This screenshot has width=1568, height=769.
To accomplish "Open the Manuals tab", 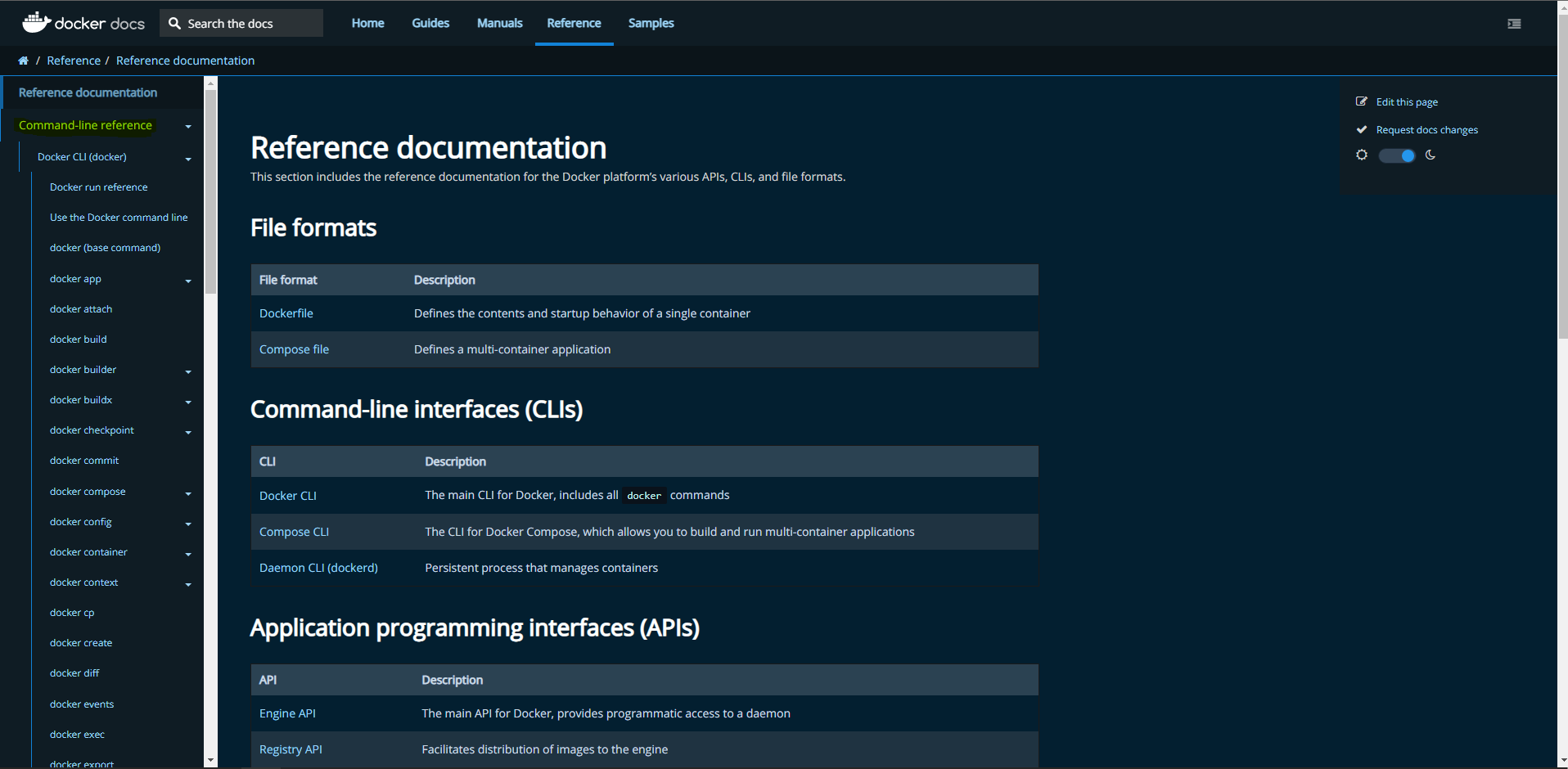I will pos(499,23).
